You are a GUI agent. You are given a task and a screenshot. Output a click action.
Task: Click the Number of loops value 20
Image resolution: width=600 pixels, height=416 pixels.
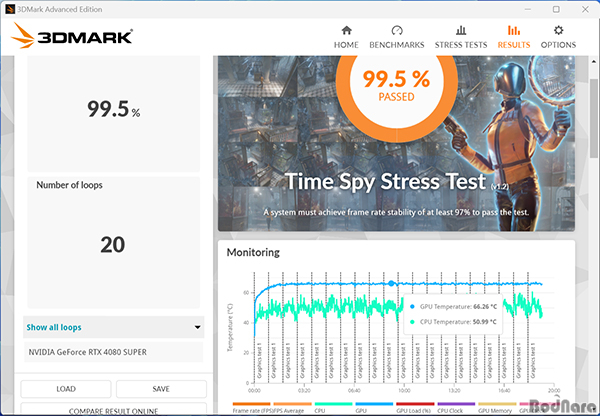pos(113,245)
